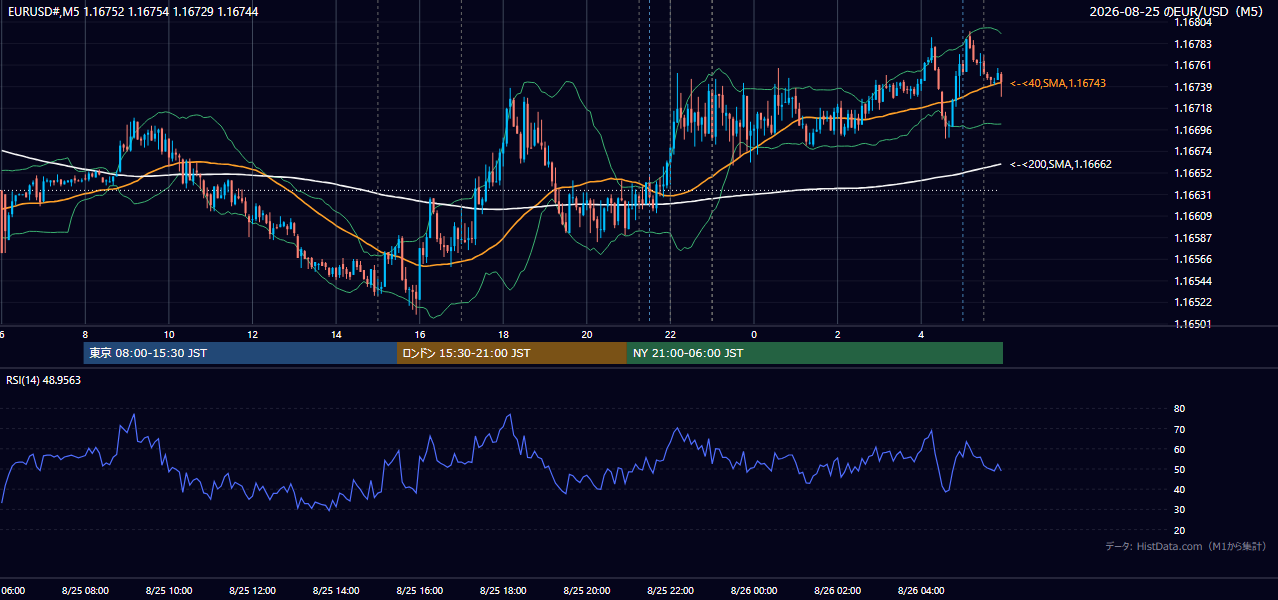Click price level 1.16718 on the price scale

coord(1192,108)
